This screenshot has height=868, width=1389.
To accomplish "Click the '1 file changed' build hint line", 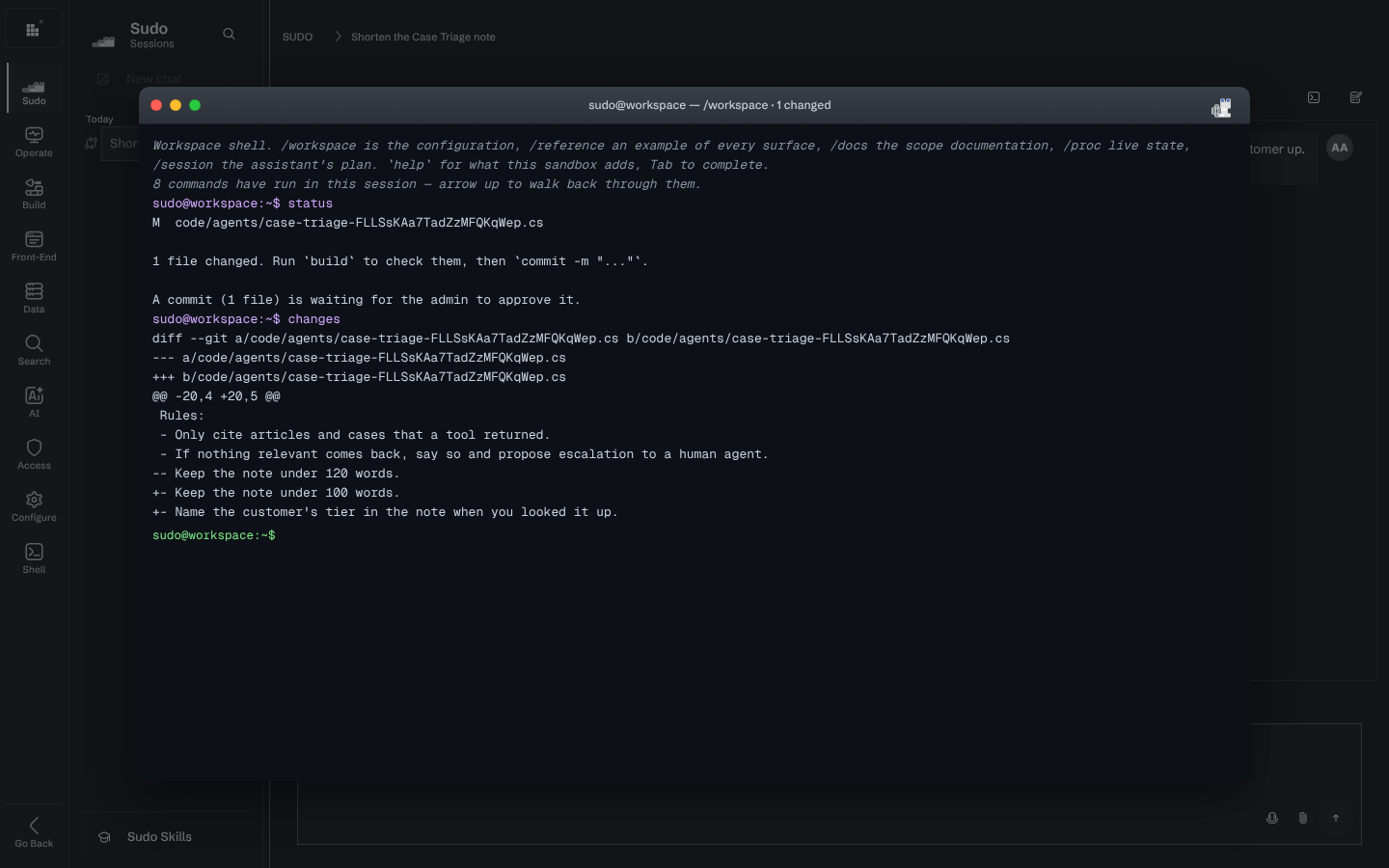I will click(x=400, y=261).
